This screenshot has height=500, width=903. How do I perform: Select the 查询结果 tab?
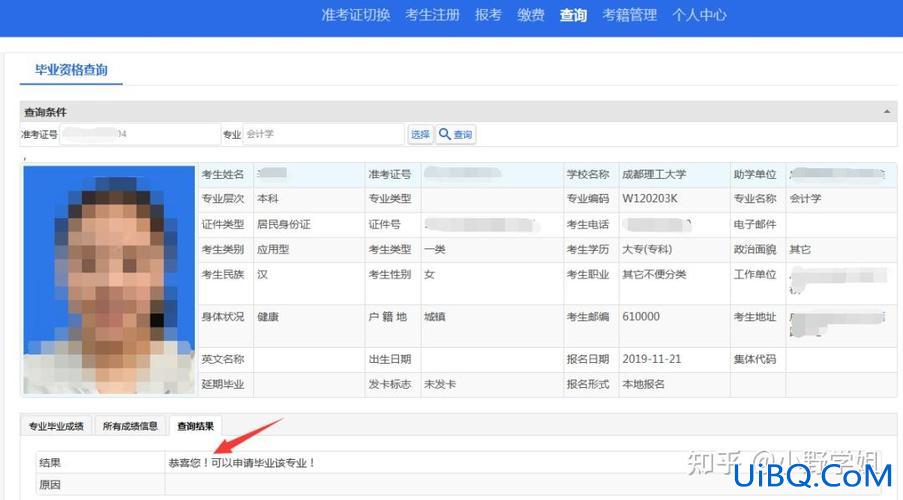tap(195, 426)
